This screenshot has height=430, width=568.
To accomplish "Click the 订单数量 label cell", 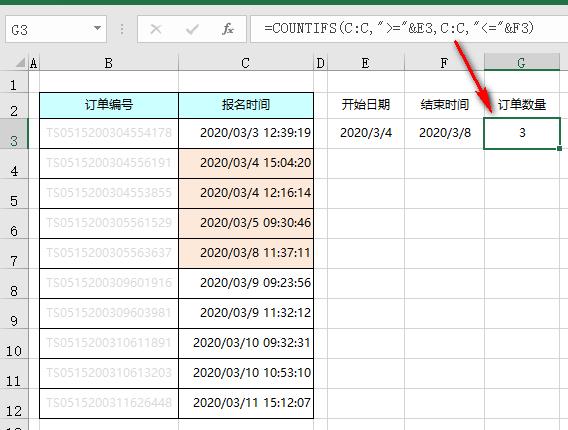I will click(x=522, y=105).
